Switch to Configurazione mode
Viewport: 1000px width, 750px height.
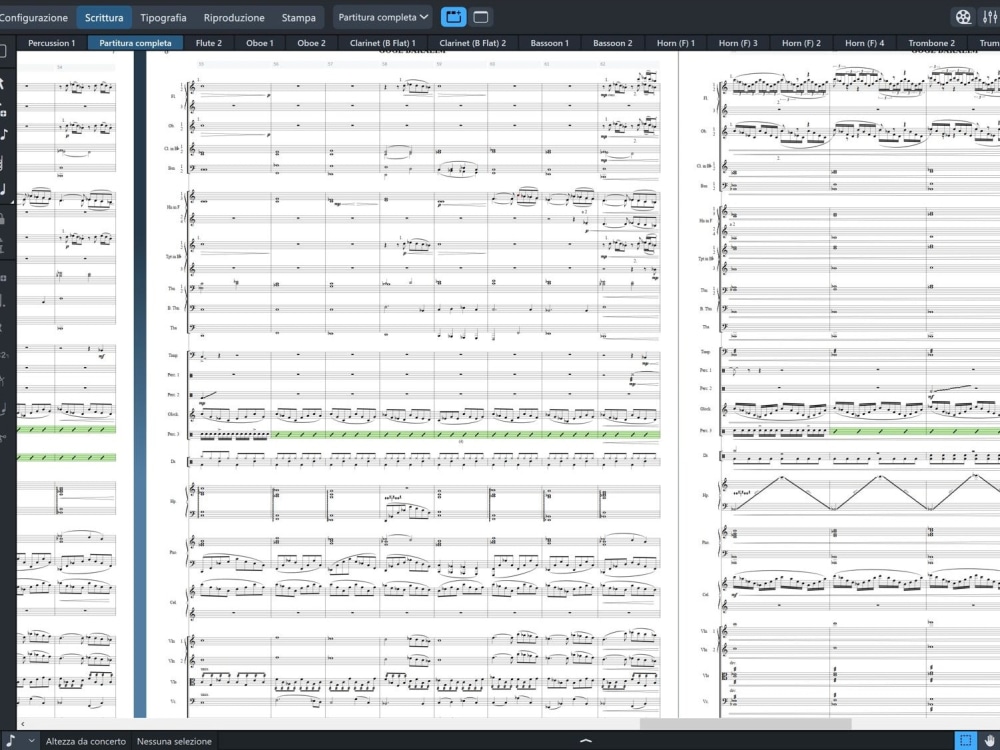click(x=33, y=17)
